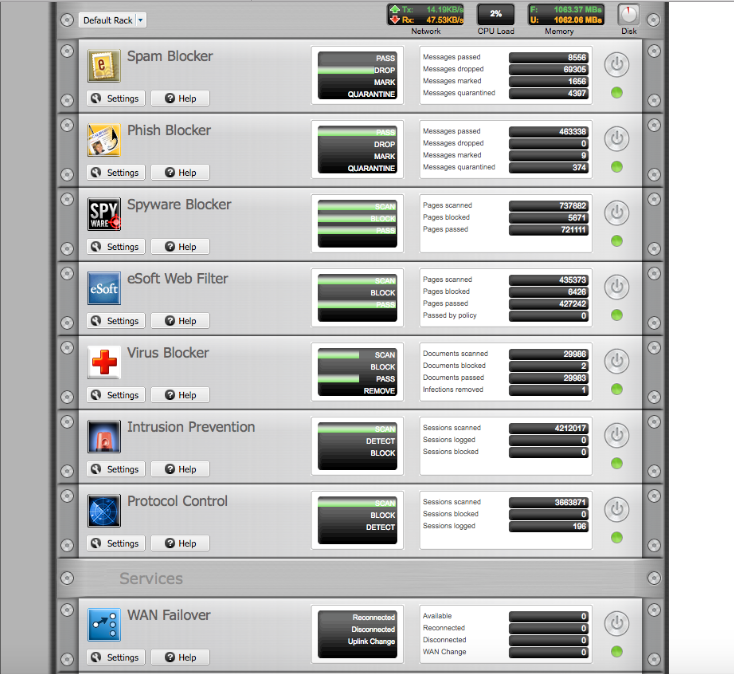Click the Virus Blocker red cross icon
Viewport: 734px width, 674px height.
point(104,362)
